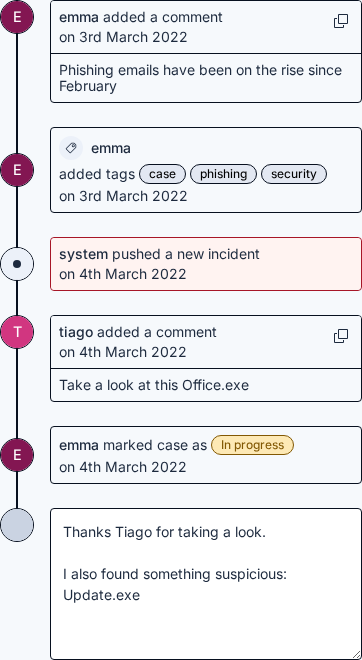Focus the new comment text area
This screenshot has width=362, height=660.
click(206, 584)
